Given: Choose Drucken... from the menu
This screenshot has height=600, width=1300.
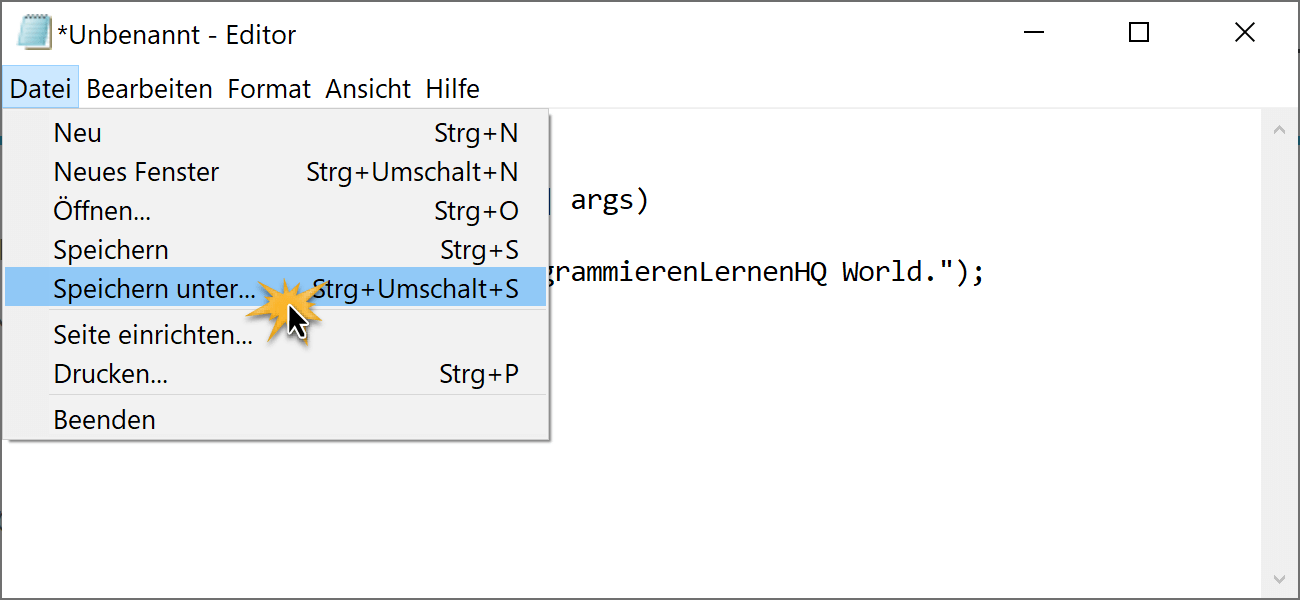Looking at the screenshot, I should 276,374.
